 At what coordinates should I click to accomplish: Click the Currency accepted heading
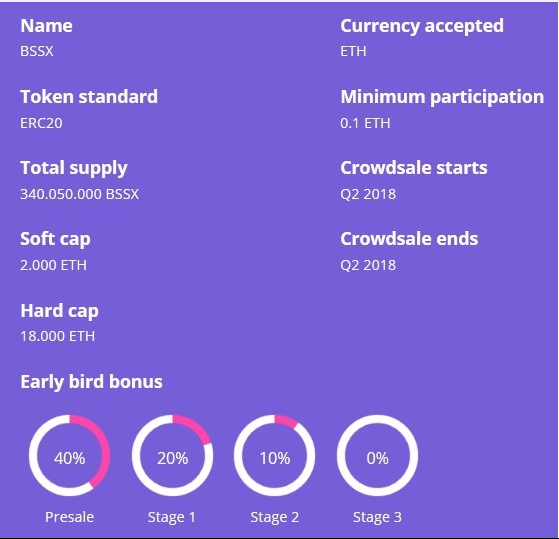[x=422, y=26]
